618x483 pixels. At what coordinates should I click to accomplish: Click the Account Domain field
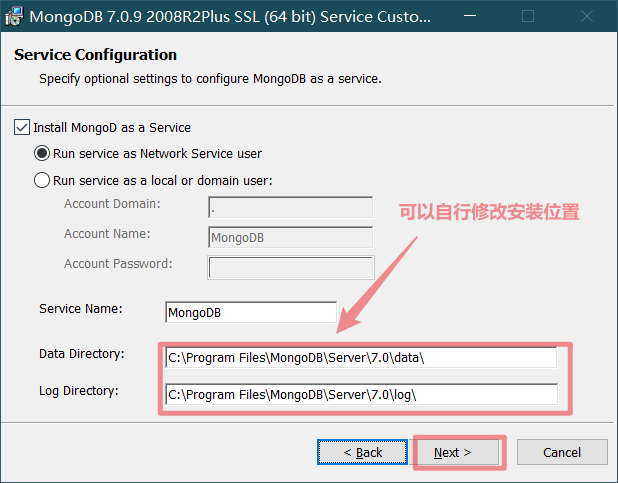[290, 207]
